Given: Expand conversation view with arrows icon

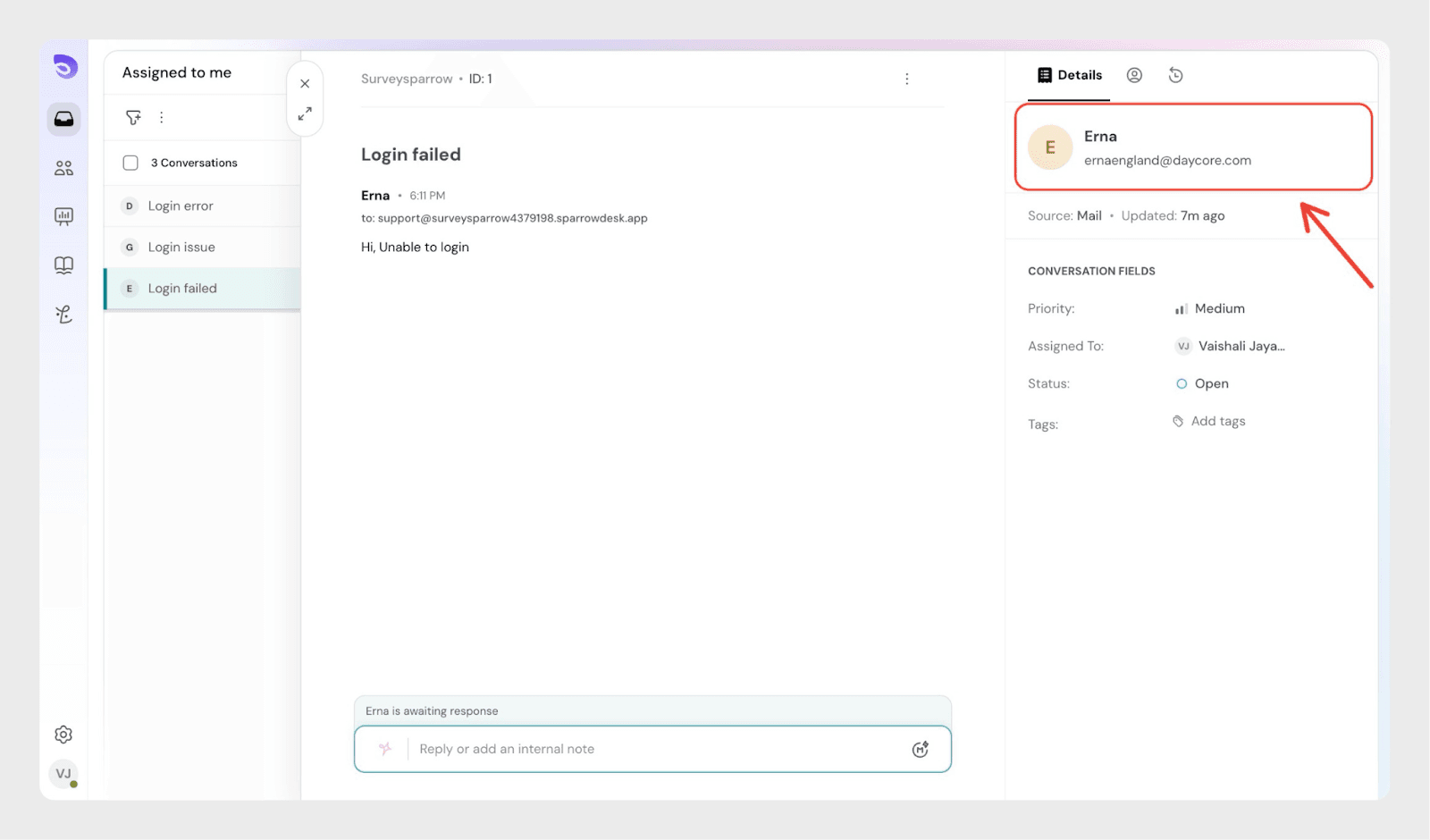Looking at the screenshot, I should 305,114.
